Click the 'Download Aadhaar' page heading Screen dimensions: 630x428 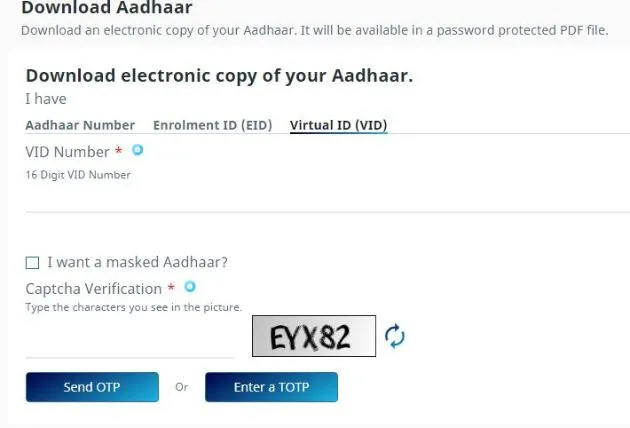tap(107, 8)
